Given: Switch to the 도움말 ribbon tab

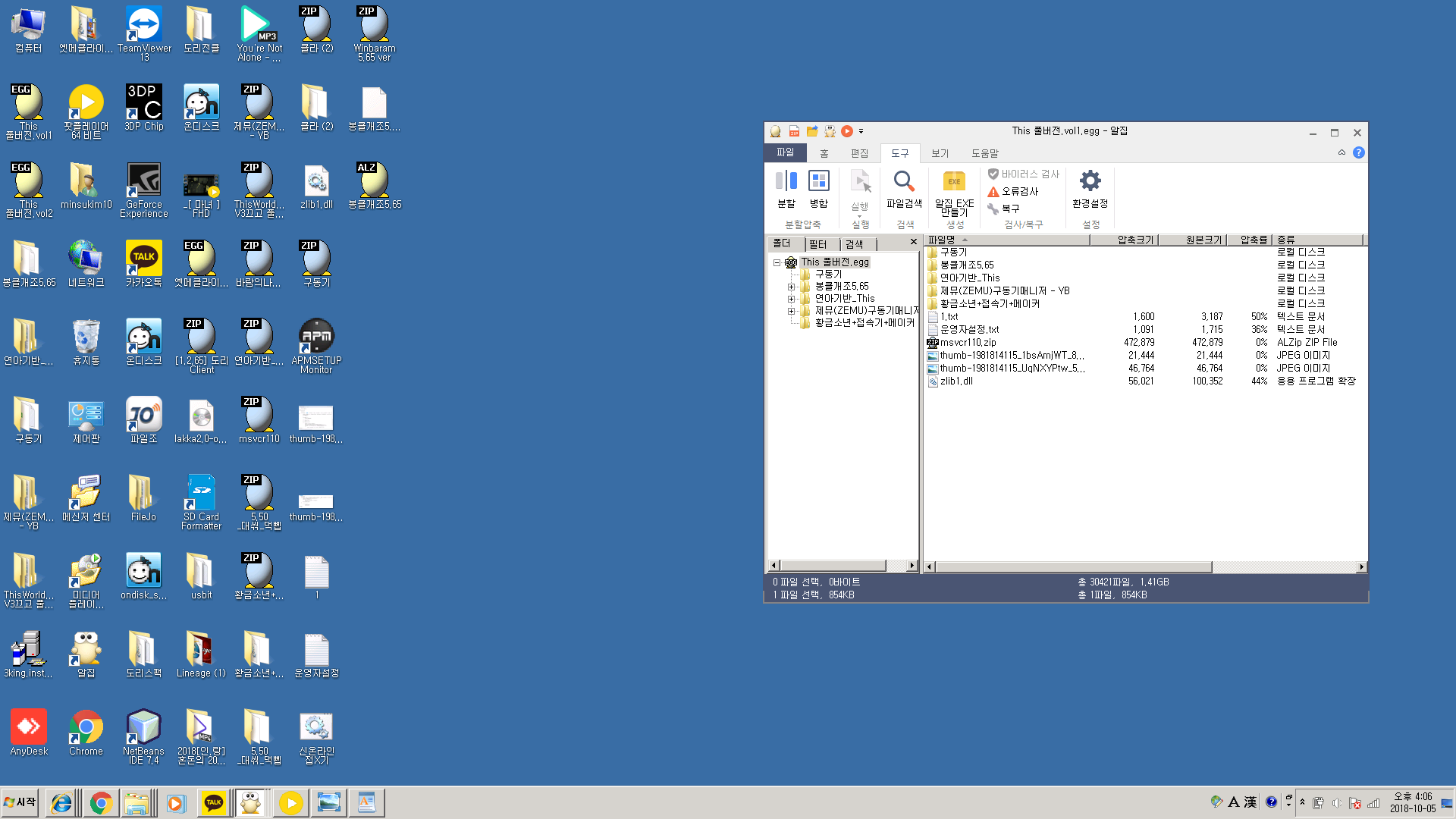Looking at the screenshot, I should click(x=985, y=153).
